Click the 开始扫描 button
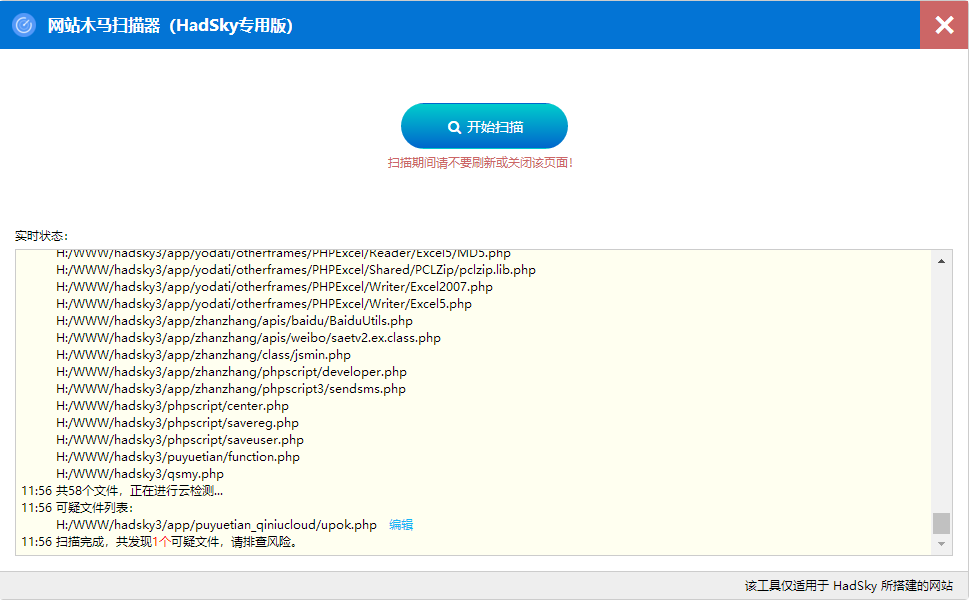This screenshot has width=969, height=601. pos(484,126)
